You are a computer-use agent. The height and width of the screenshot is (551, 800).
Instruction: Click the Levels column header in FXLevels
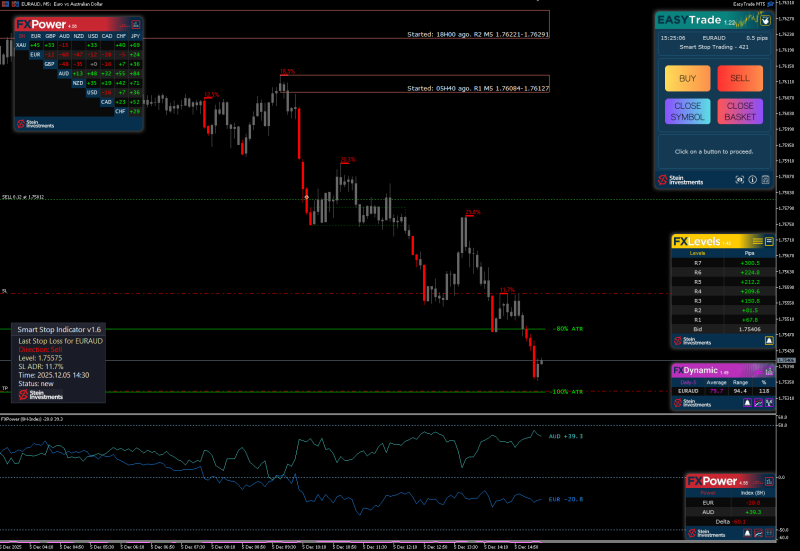tap(697, 253)
